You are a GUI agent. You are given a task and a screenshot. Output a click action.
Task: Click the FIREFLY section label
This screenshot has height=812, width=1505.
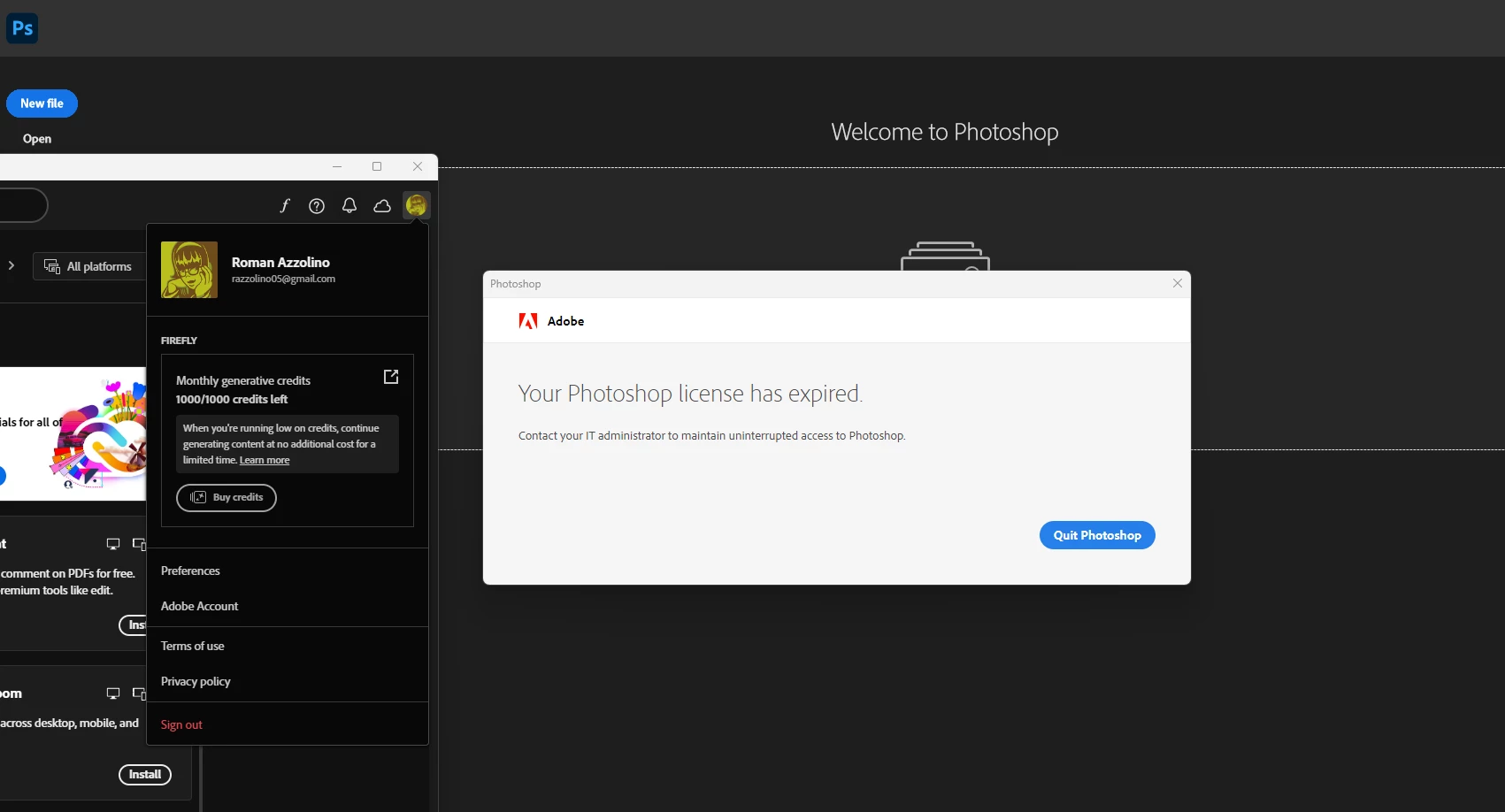[x=179, y=341]
